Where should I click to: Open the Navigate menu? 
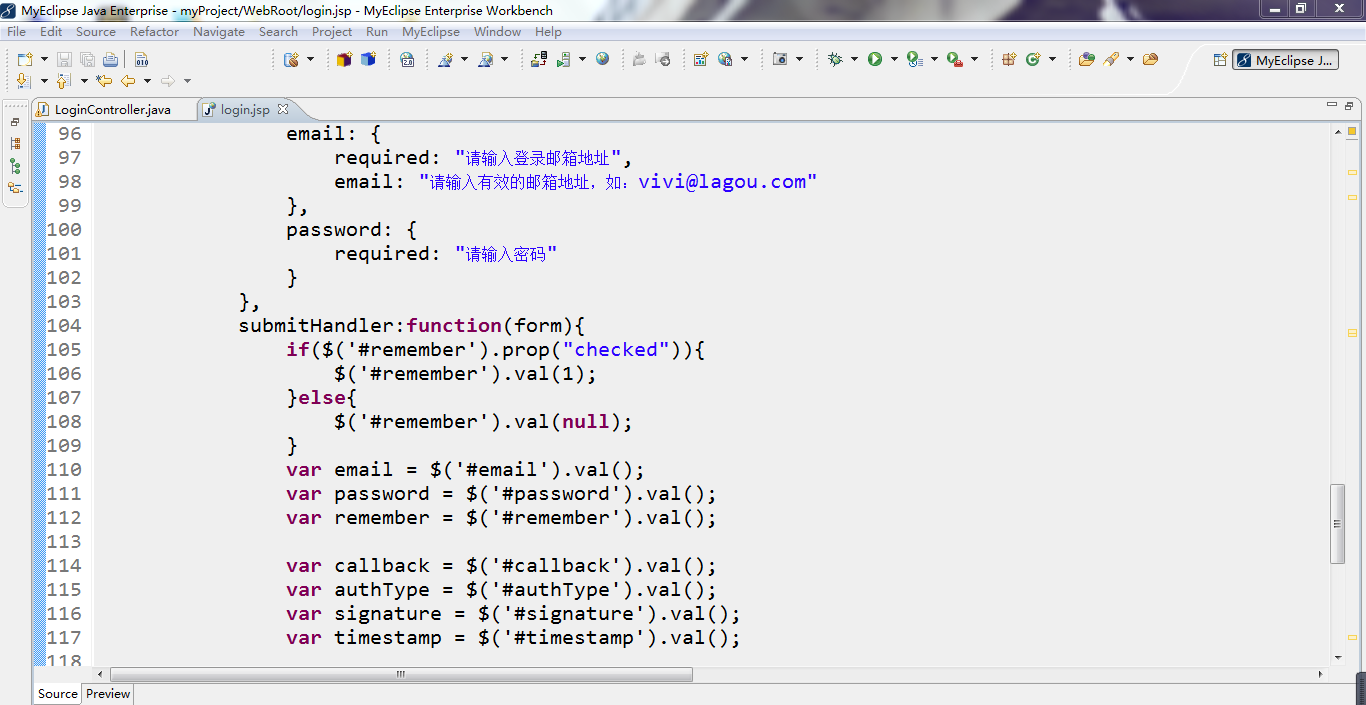219,32
